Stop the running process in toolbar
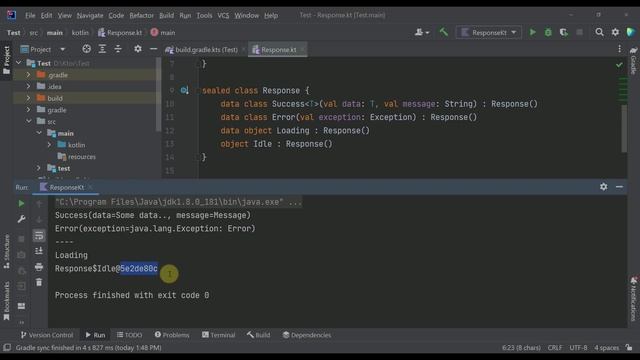The width and height of the screenshot is (640, 360). tap(579, 32)
